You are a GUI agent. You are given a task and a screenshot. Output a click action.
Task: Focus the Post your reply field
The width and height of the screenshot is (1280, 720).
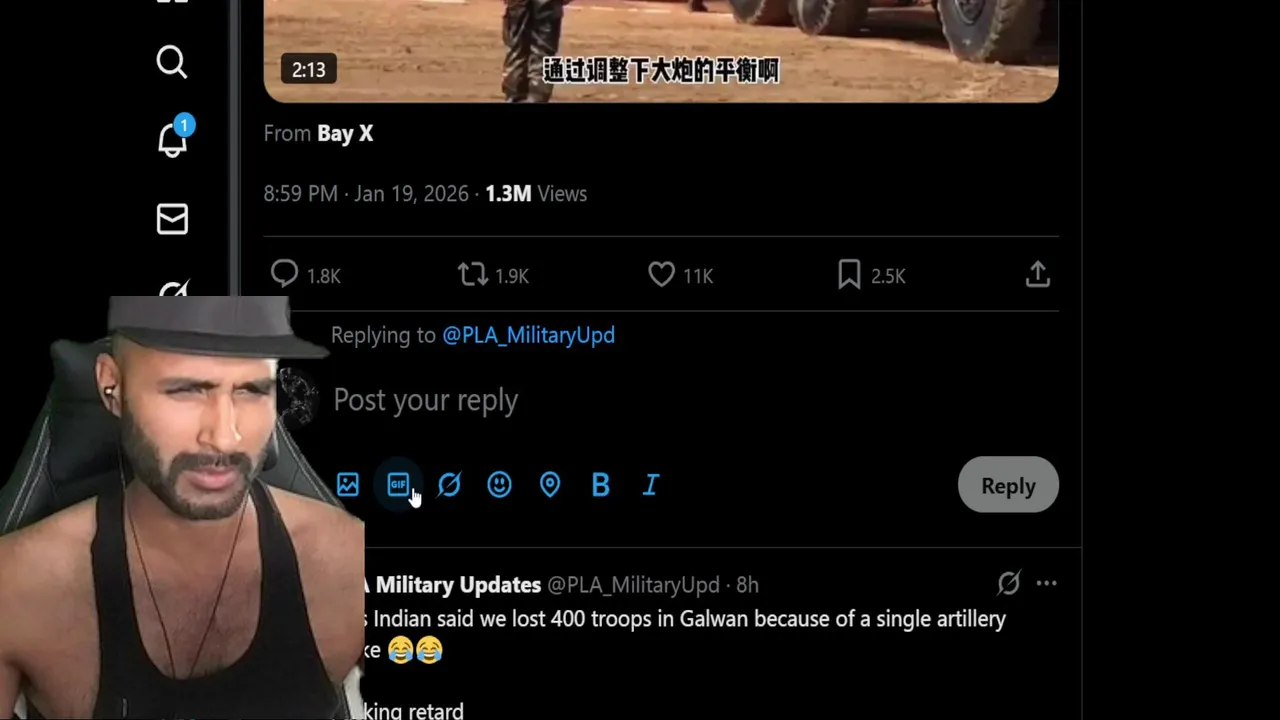690,400
